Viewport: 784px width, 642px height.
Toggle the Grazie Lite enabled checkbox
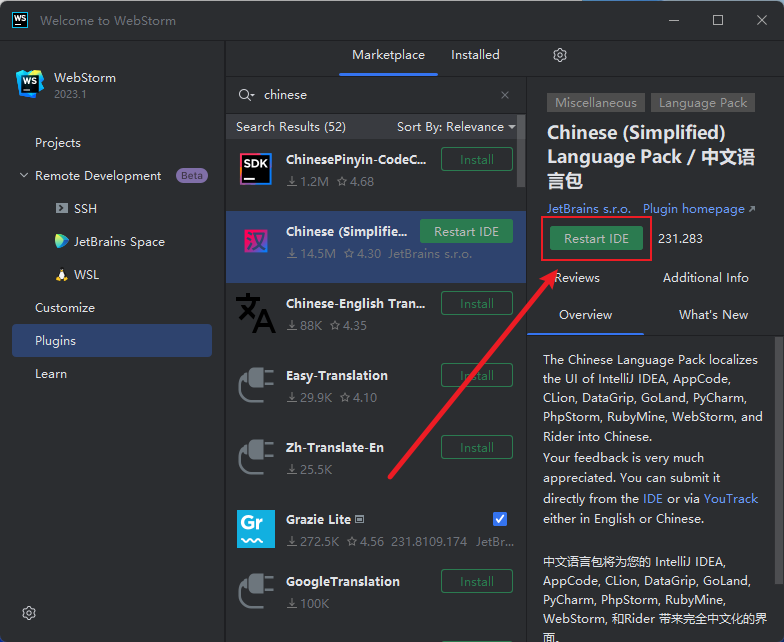[x=500, y=519]
